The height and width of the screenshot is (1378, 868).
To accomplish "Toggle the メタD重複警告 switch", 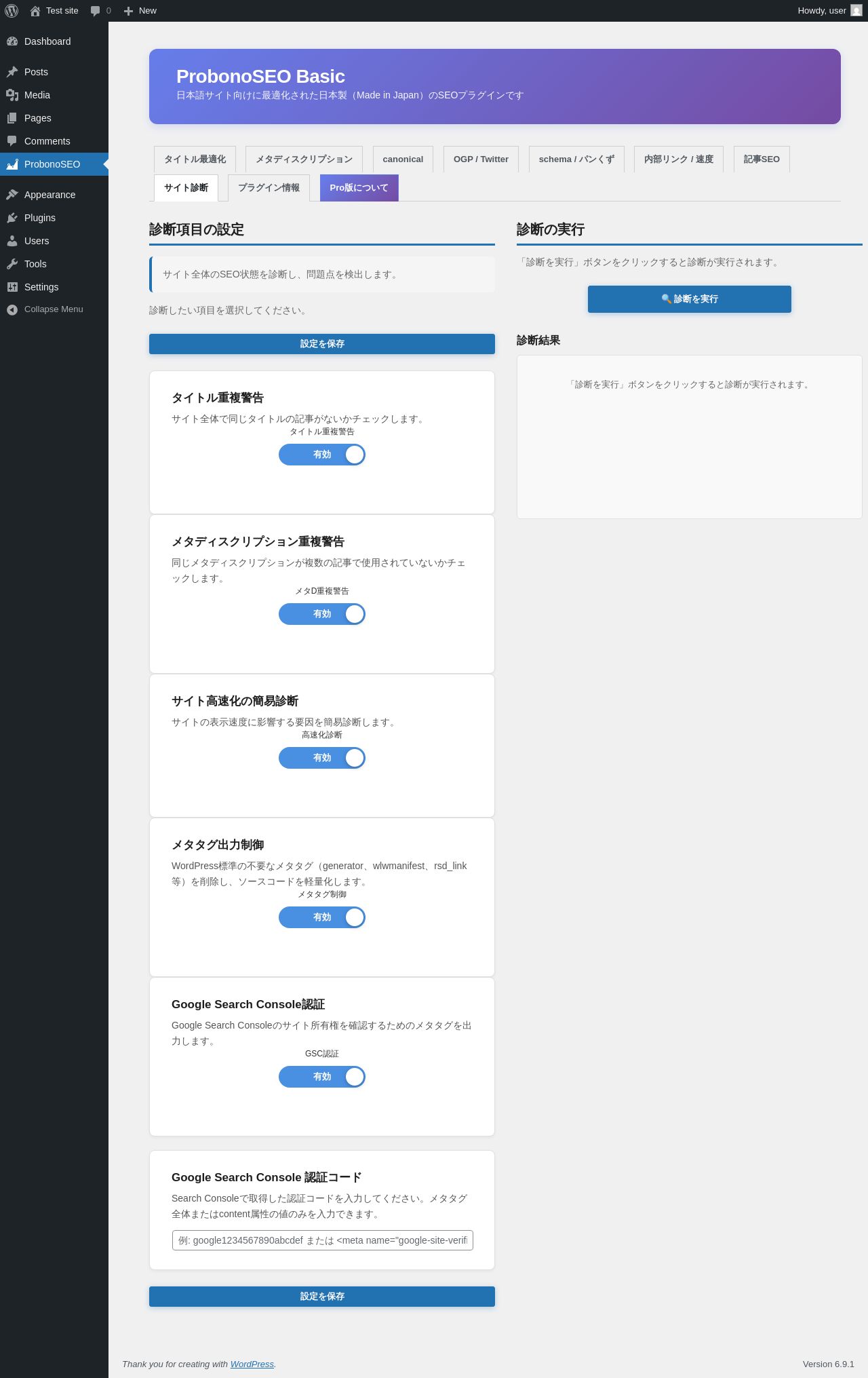I will coord(322,614).
